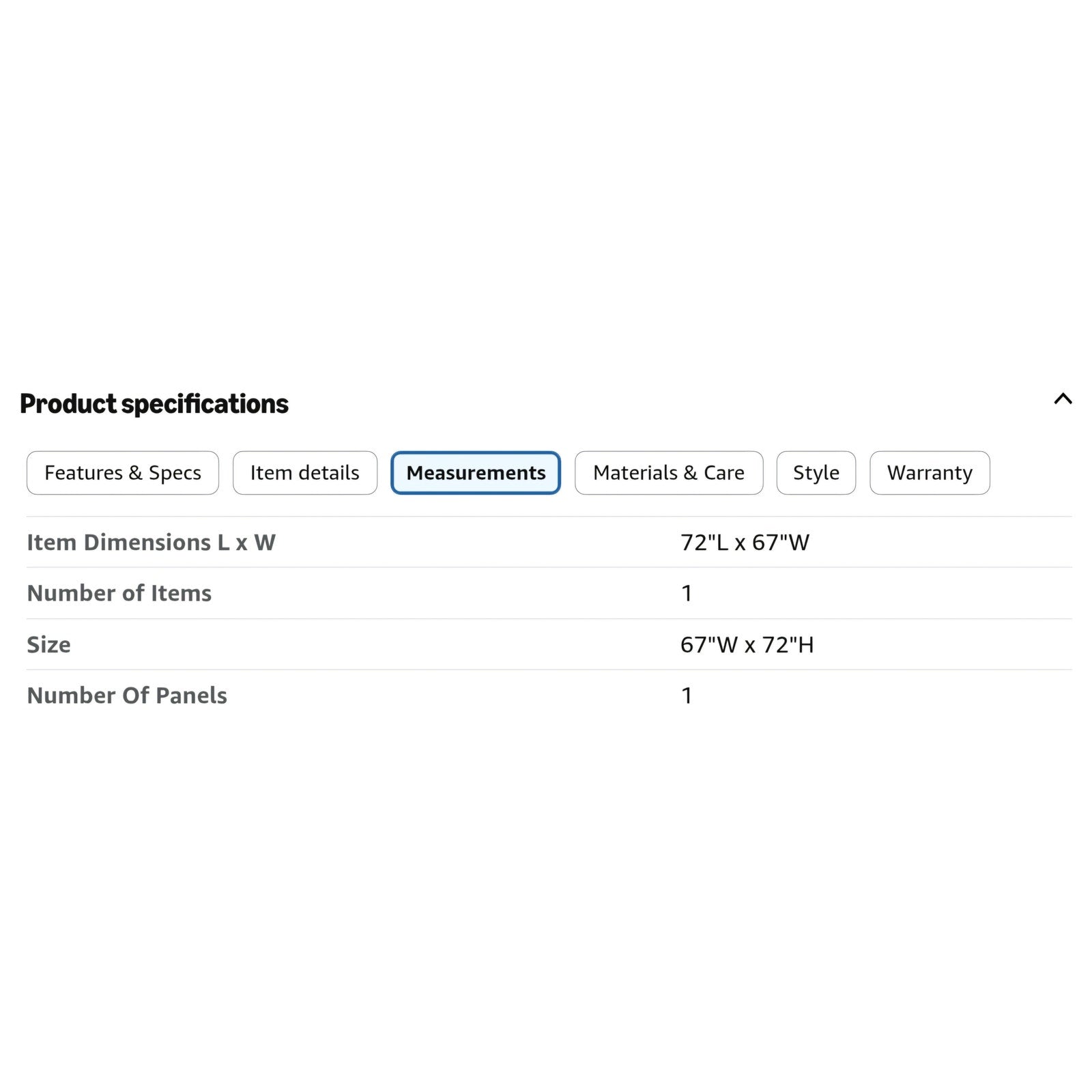Click the word specifications in the heading
Screen dimensions: 1092x1092
(x=205, y=404)
